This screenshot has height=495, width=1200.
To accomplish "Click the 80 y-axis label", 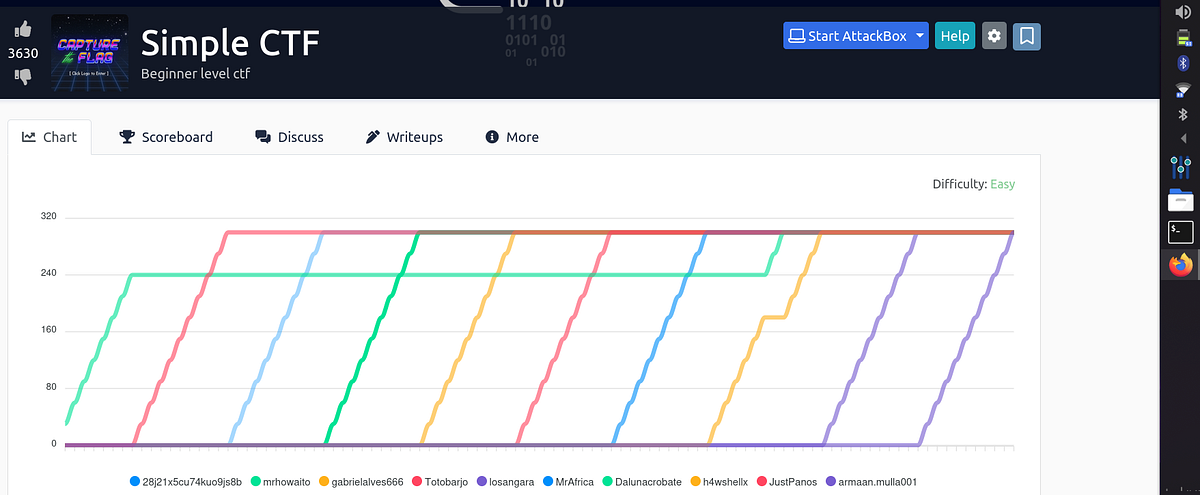I will (x=51, y=387).
